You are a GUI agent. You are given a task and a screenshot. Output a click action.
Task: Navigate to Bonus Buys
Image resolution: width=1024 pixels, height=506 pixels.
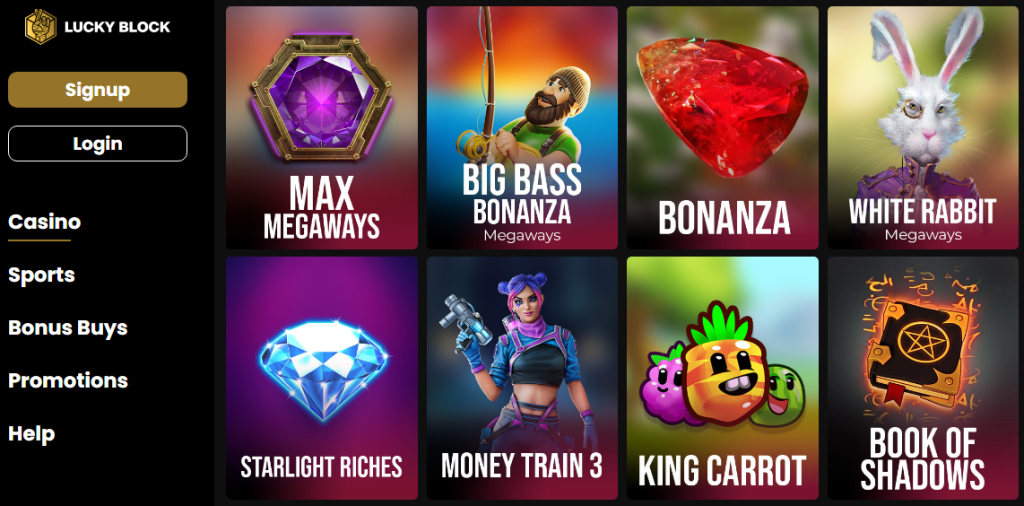[x=68, y=328]
